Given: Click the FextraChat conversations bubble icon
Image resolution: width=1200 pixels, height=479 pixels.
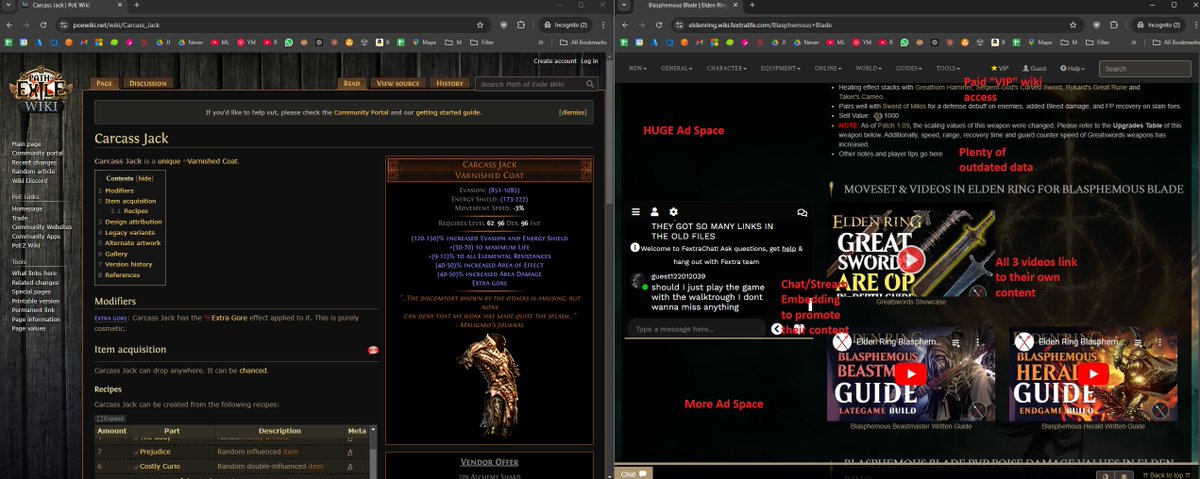Looking at the screenshot, I should (802, 212).
